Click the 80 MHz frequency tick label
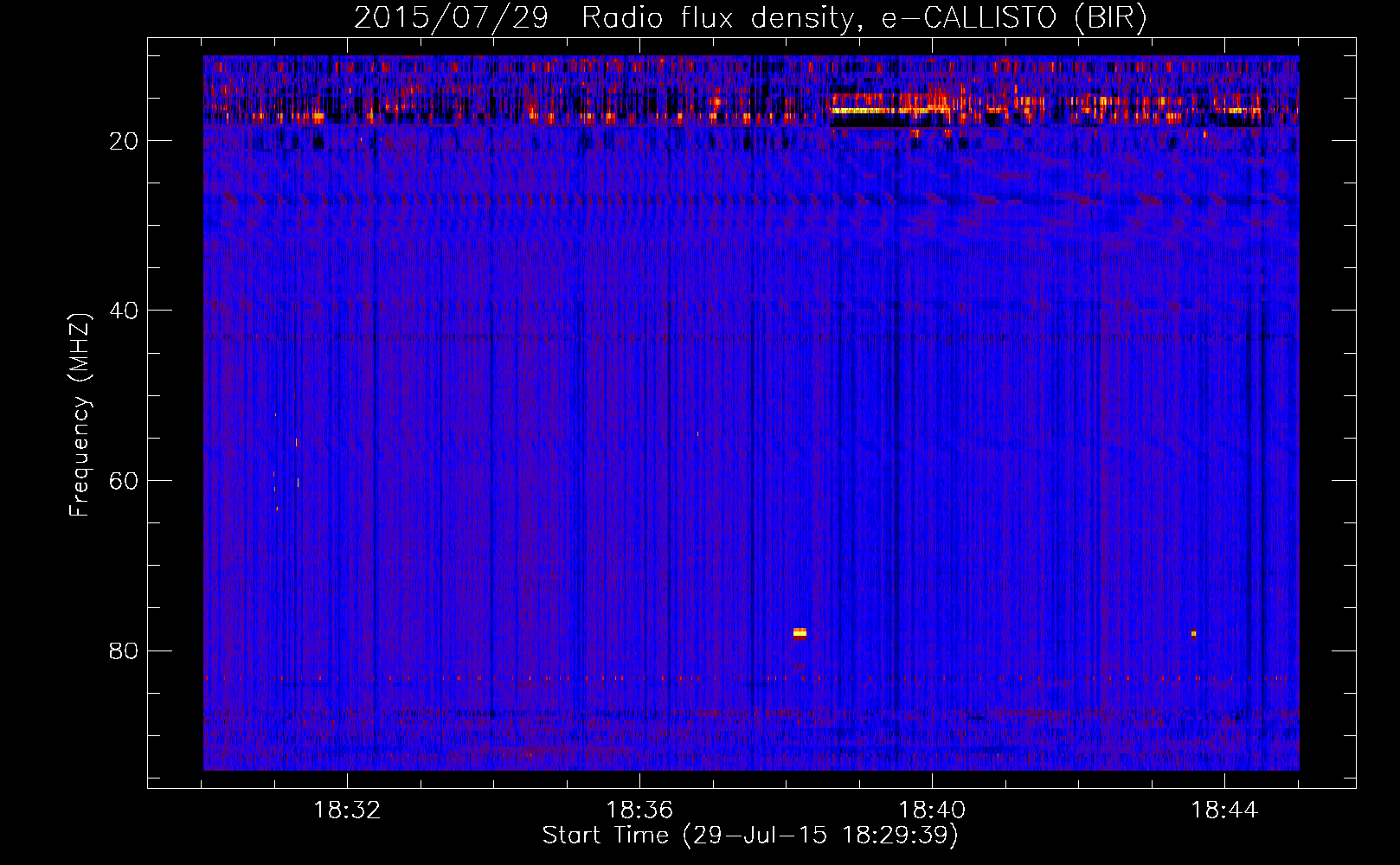This screenshot has height=865, width=1400. pos(124,651)
